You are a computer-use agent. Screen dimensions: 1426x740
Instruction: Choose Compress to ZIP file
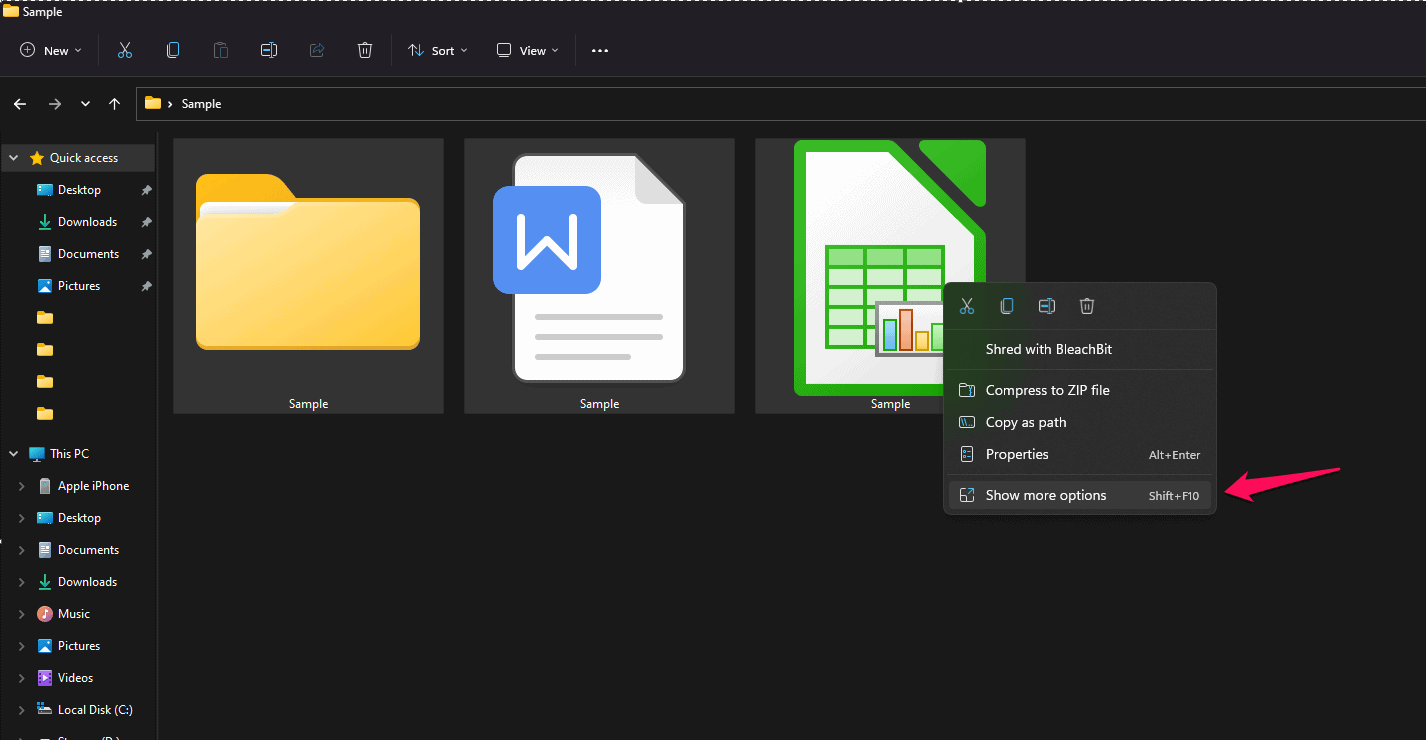point(1047,390)
